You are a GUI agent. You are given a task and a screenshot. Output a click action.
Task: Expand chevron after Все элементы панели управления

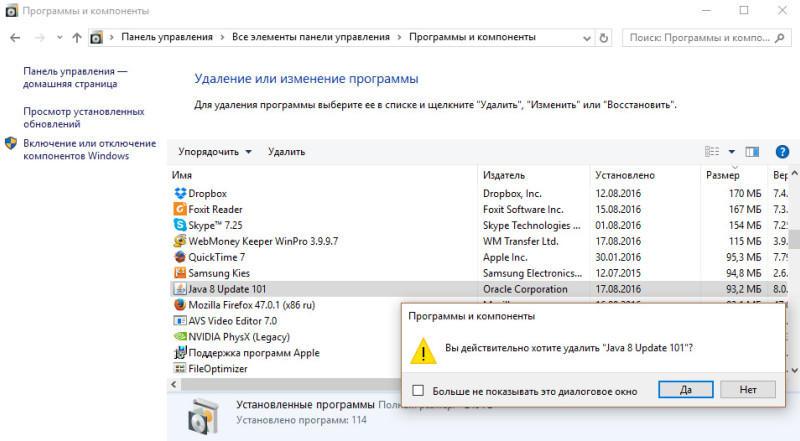coord(399,37)
